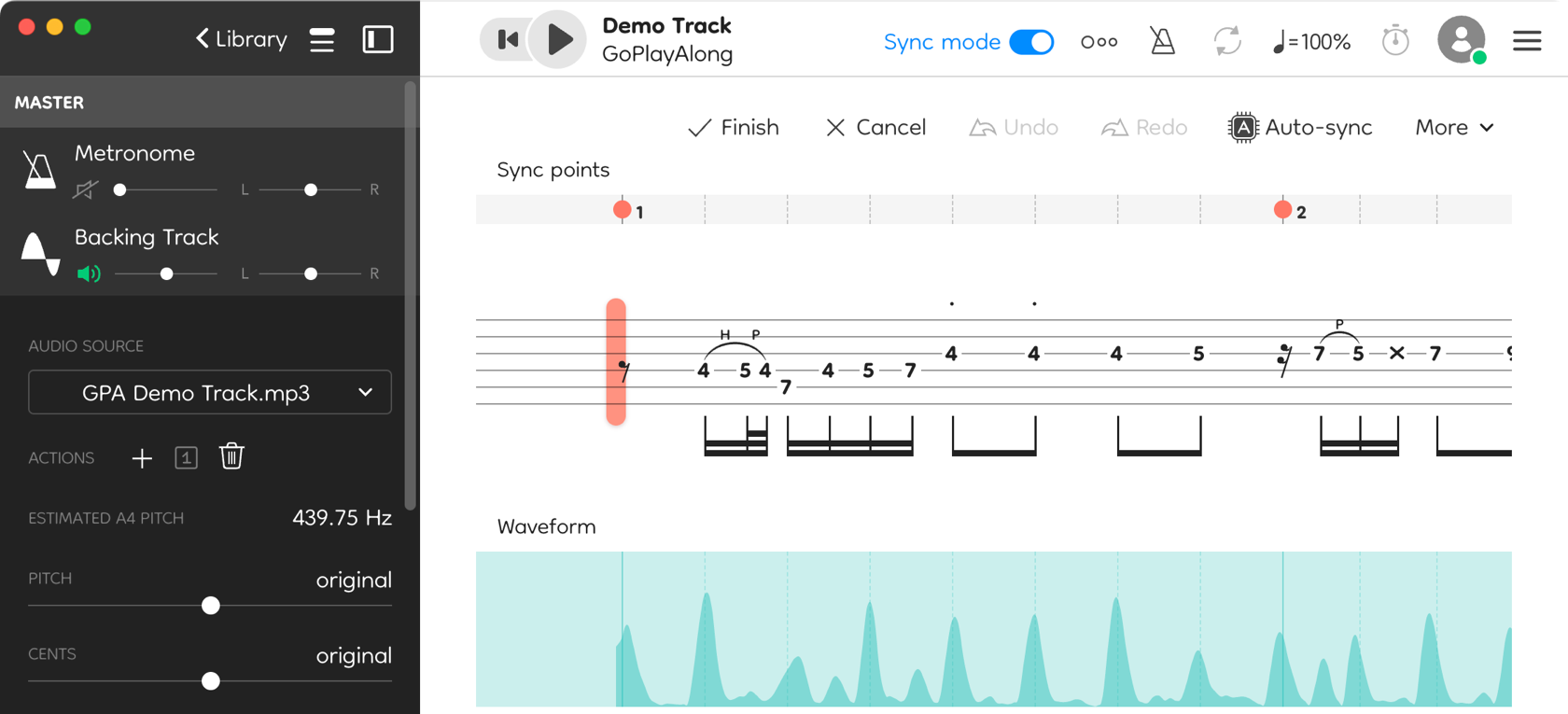The height and width of the screenshot is (714, 1568).
Task: Expand the More options menu
Action: coord(1453,128)
